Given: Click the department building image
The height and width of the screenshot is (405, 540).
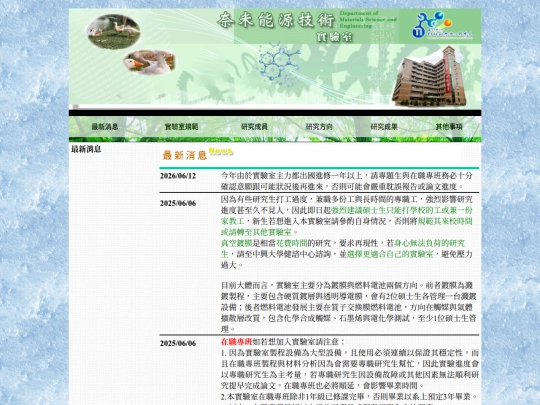Looking at the screenshot, I should 429,76.
